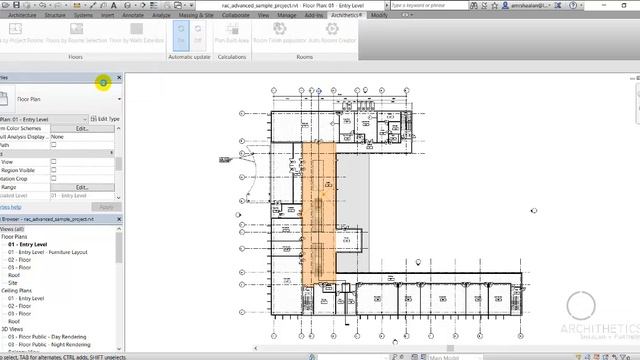Open the Properties help link
This screenshot has width=640, height=360.
(x=11, y=207)
